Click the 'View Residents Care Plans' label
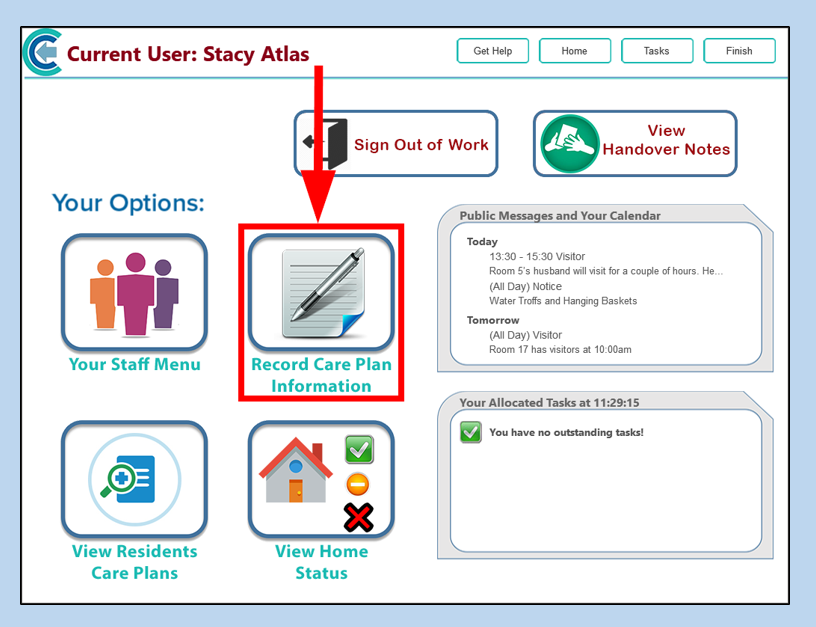Image resolution: width=816 pixels, height=627 pixels. tap(134, 562)
